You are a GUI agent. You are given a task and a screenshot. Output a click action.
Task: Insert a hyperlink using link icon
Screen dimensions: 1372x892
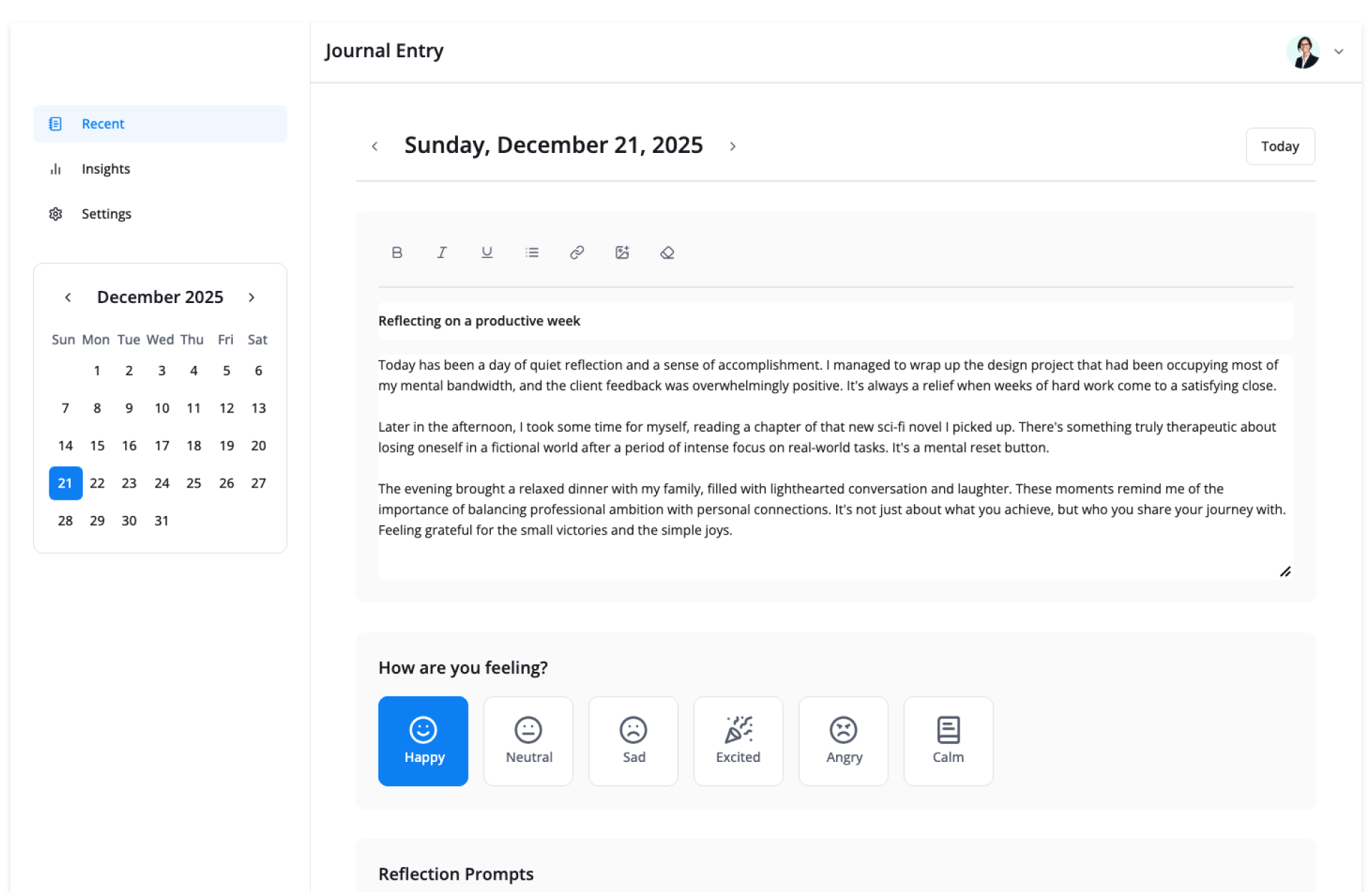pyautogui.click(x=577, y=252)
